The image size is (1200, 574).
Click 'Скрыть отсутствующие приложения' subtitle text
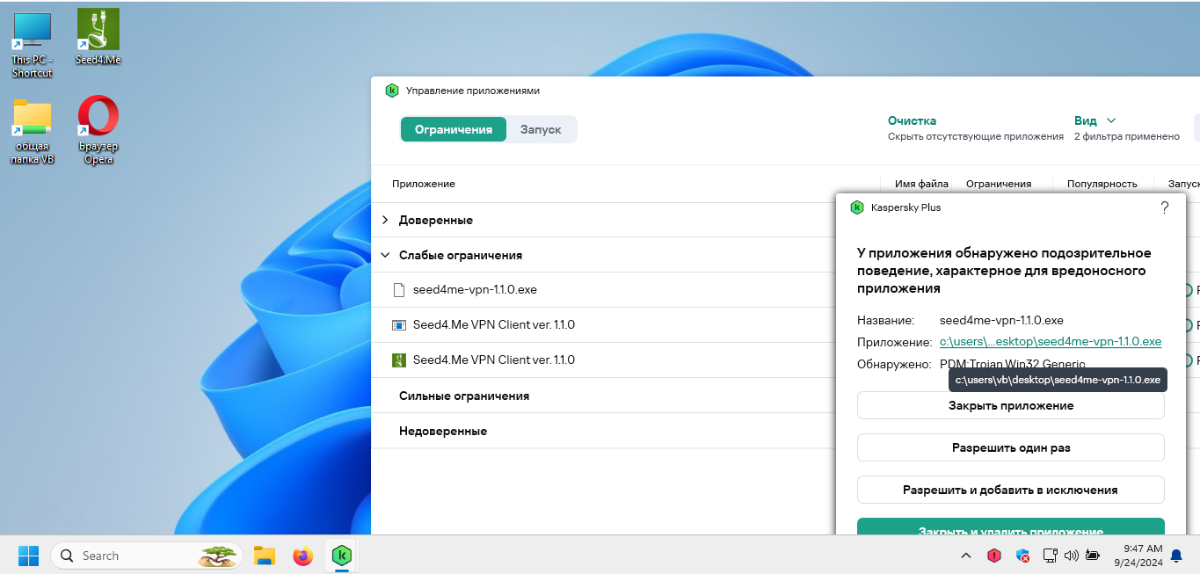(x=975, y=137)
